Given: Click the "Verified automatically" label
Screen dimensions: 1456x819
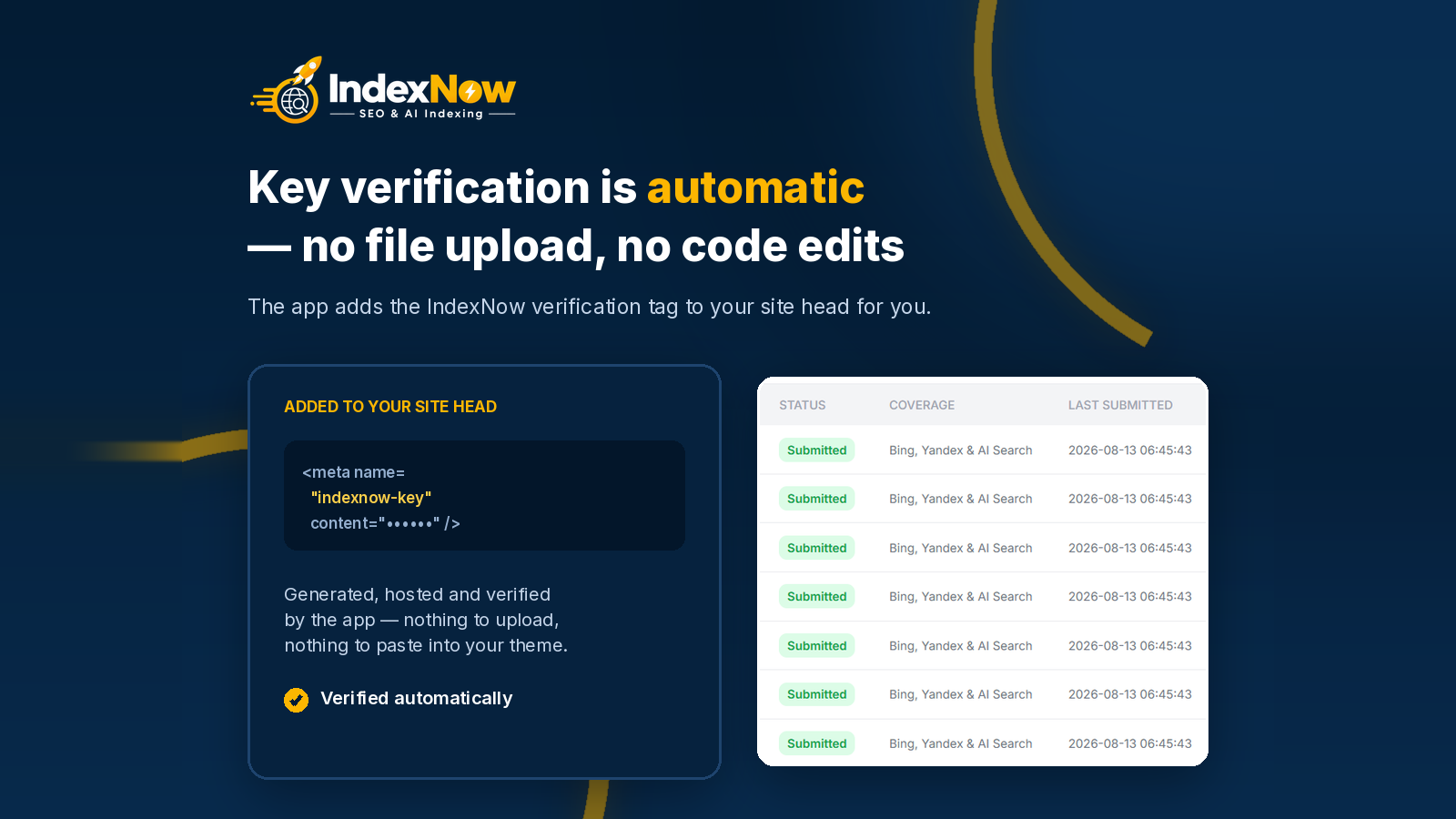Looking at the screenshot, I should coord(417,698).
